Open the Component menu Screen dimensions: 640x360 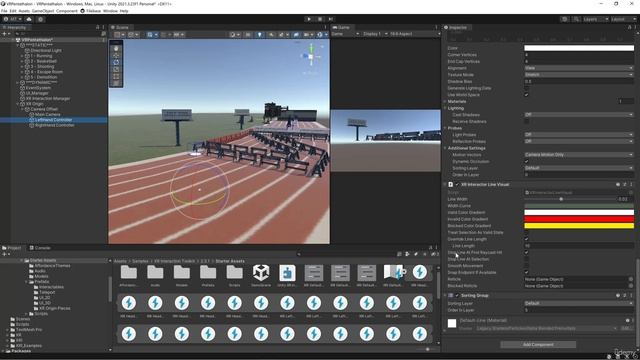click(67, 11)
